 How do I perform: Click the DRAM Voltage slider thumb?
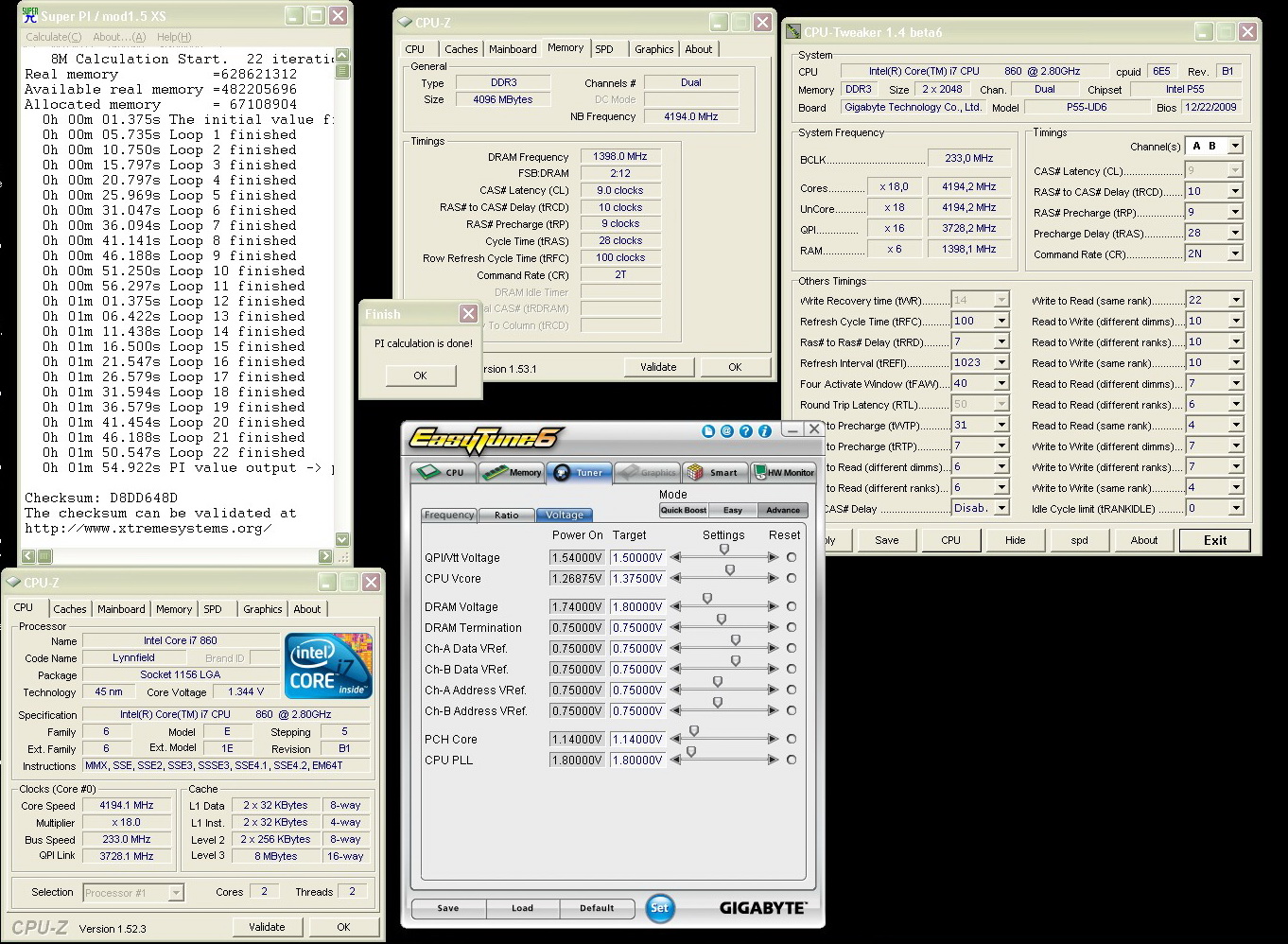point(707,599)
